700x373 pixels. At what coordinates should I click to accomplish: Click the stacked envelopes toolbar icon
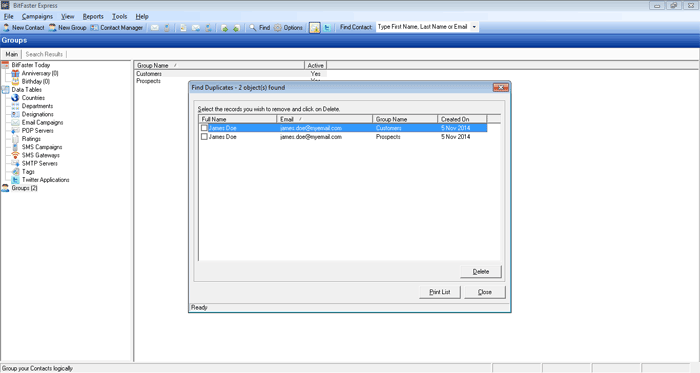pyautogui.click(x=196, y=28)
